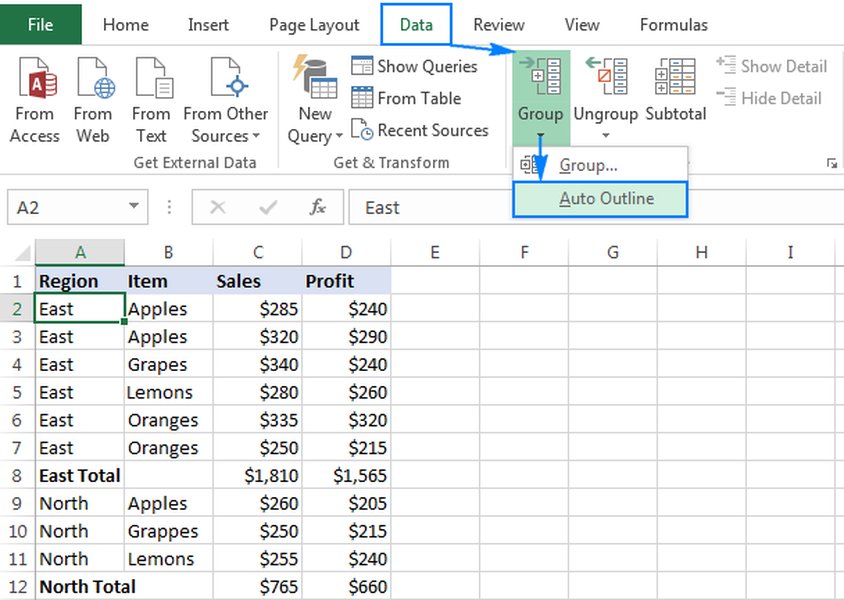844x600 pixels.
Task: Click cell with $765
Action: pos(258,587)
